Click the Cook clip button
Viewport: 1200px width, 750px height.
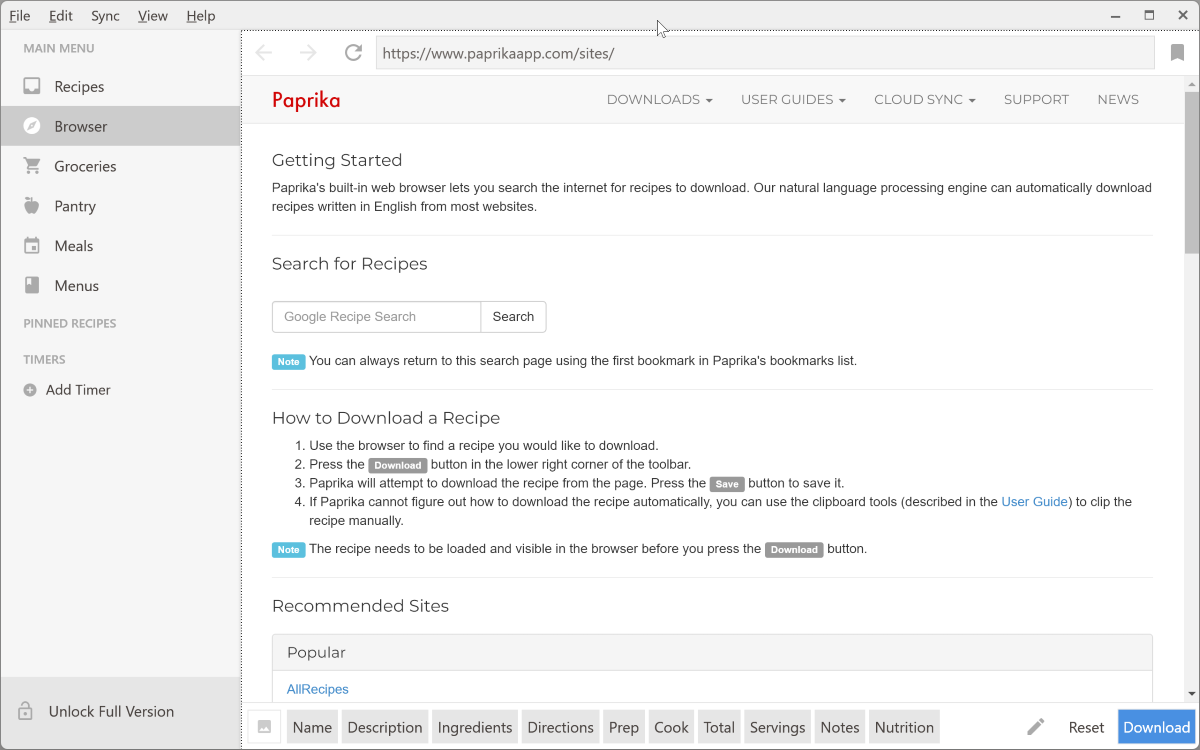671,727
